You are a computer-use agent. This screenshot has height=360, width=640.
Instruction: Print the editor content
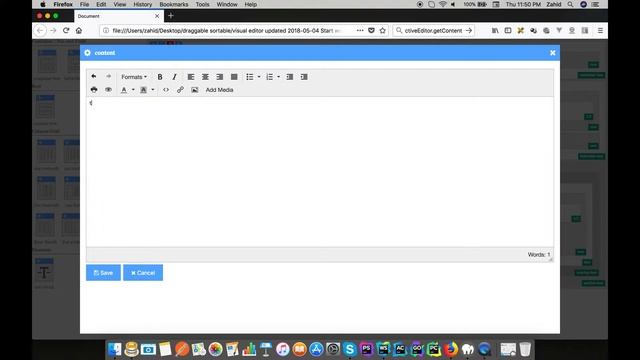coord(94,90)
